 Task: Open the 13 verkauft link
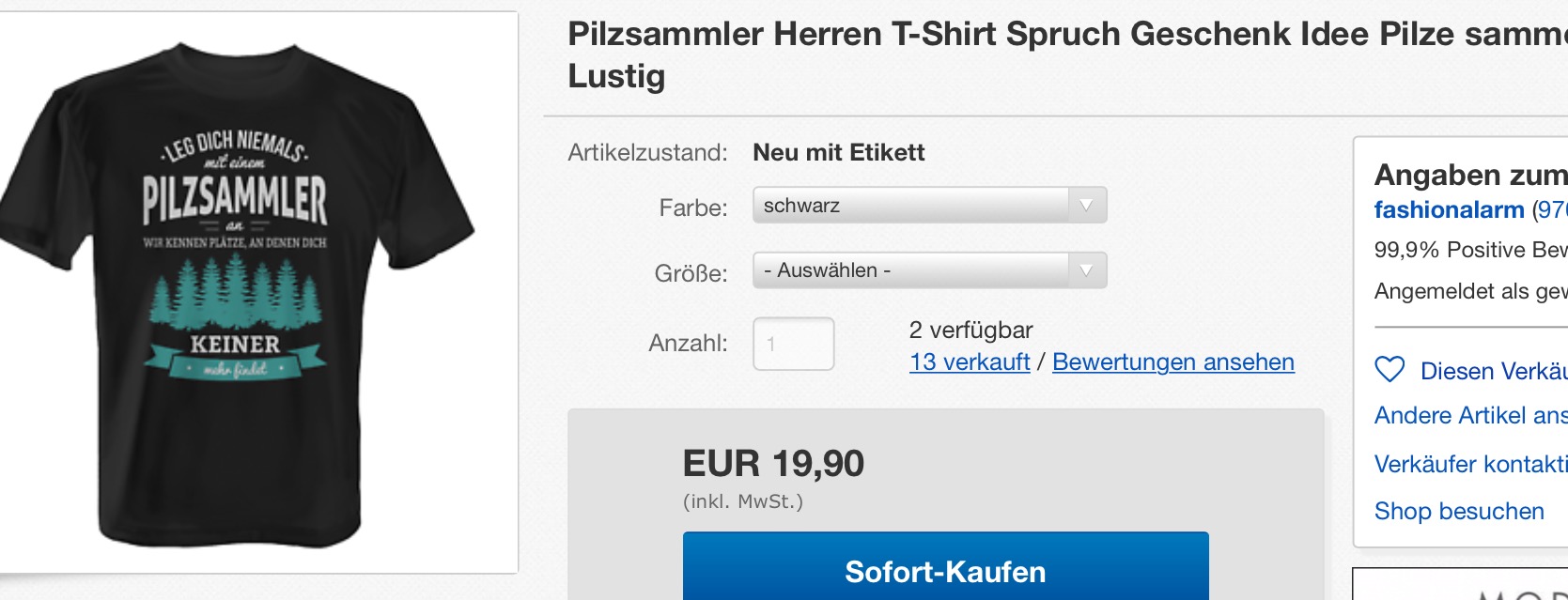[970, 362]
